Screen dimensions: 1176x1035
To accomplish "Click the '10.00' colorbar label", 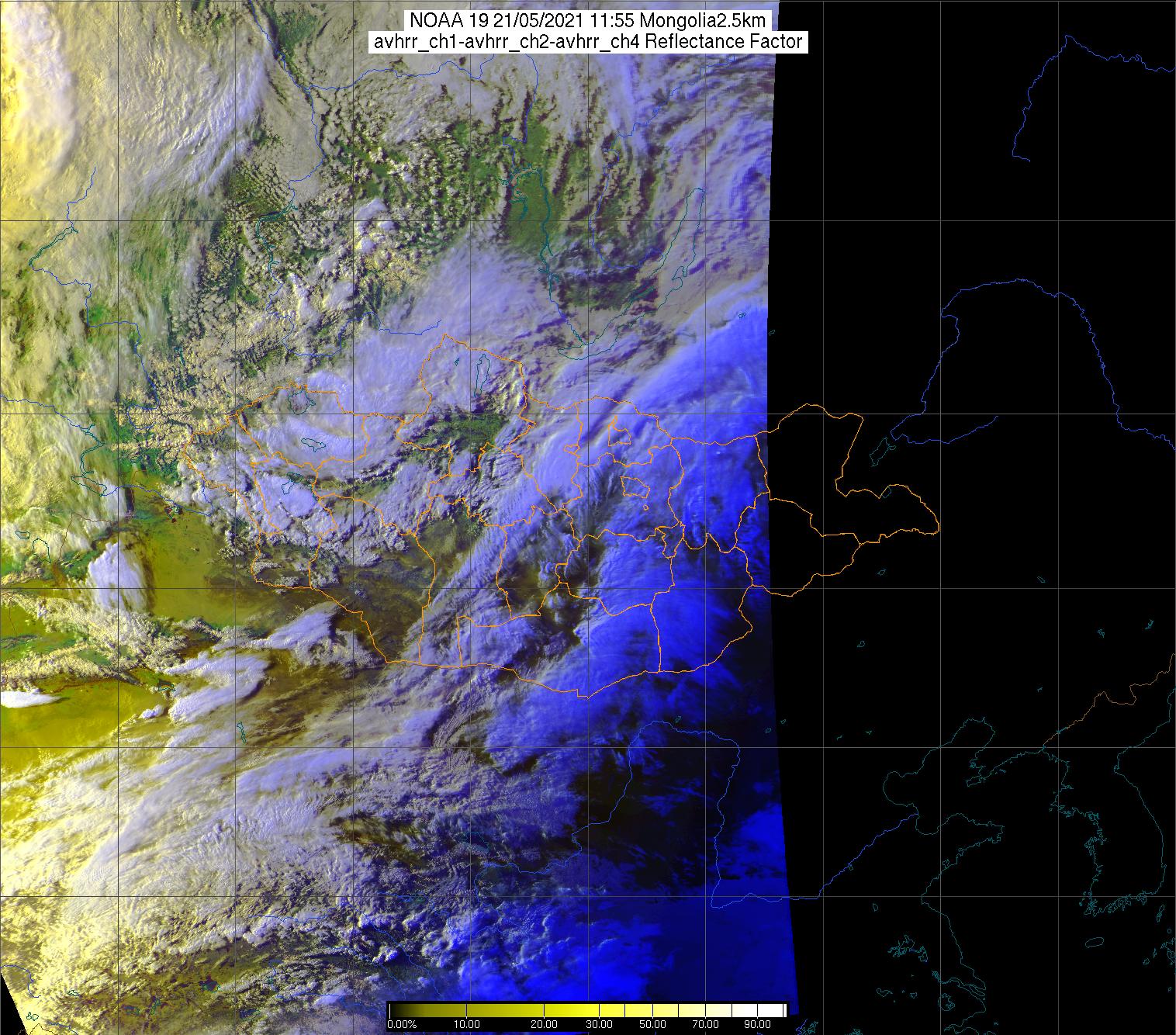I will 465,1024.
